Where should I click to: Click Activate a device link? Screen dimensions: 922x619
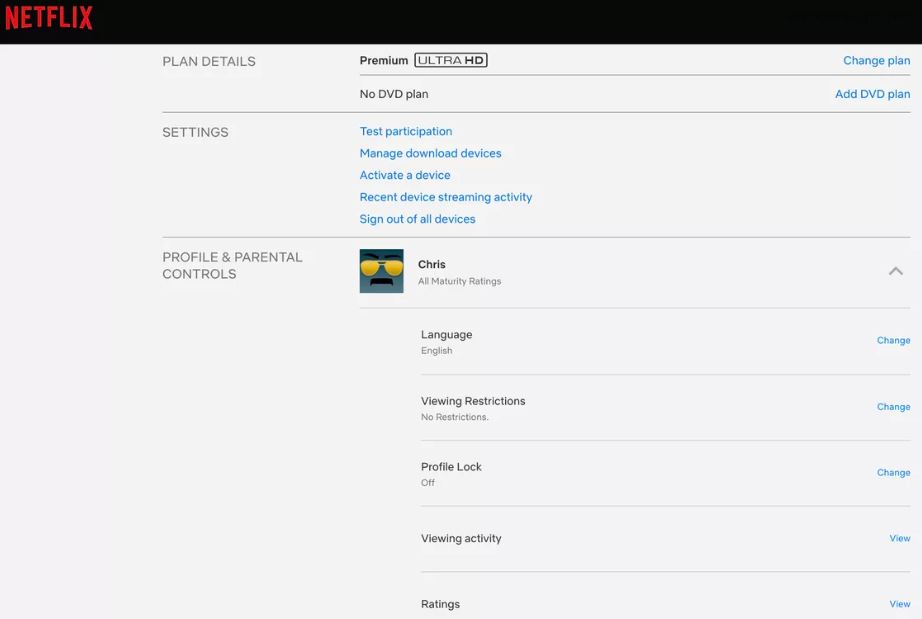click(x=405, y=175)
